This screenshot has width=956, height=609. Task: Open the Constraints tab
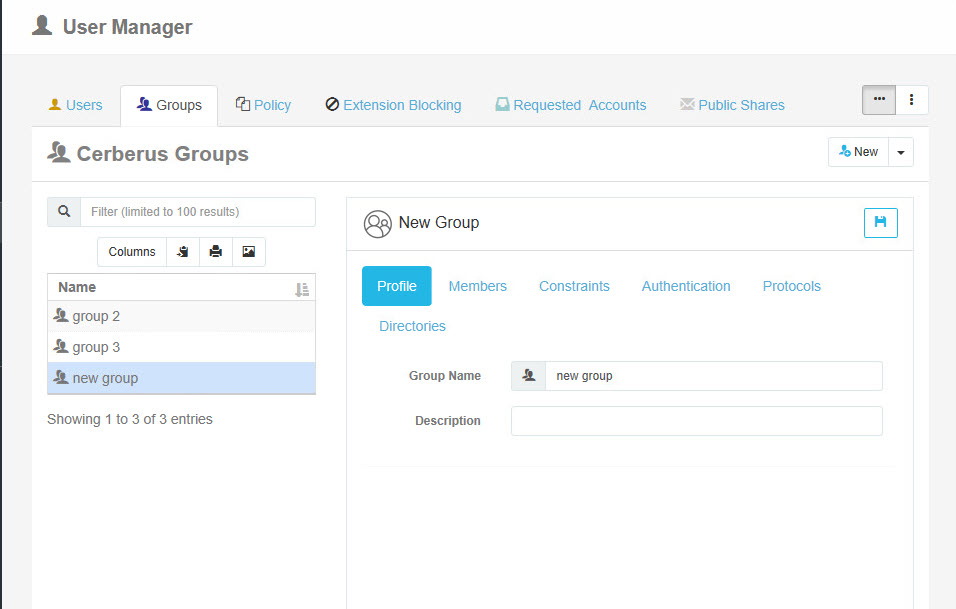point(574,286)
